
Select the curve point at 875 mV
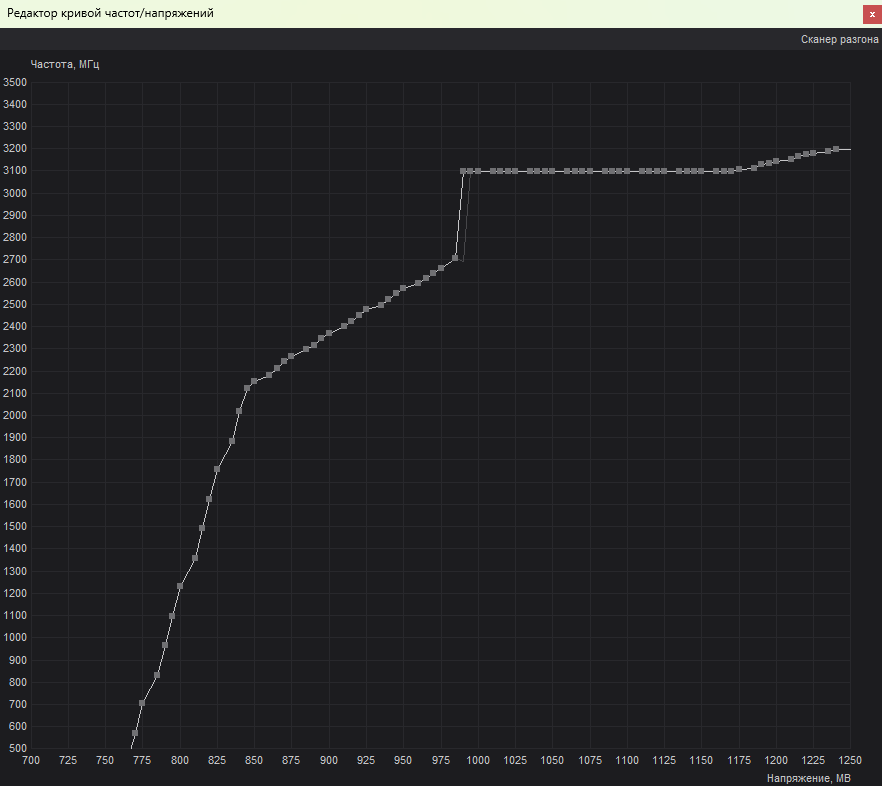291,357
